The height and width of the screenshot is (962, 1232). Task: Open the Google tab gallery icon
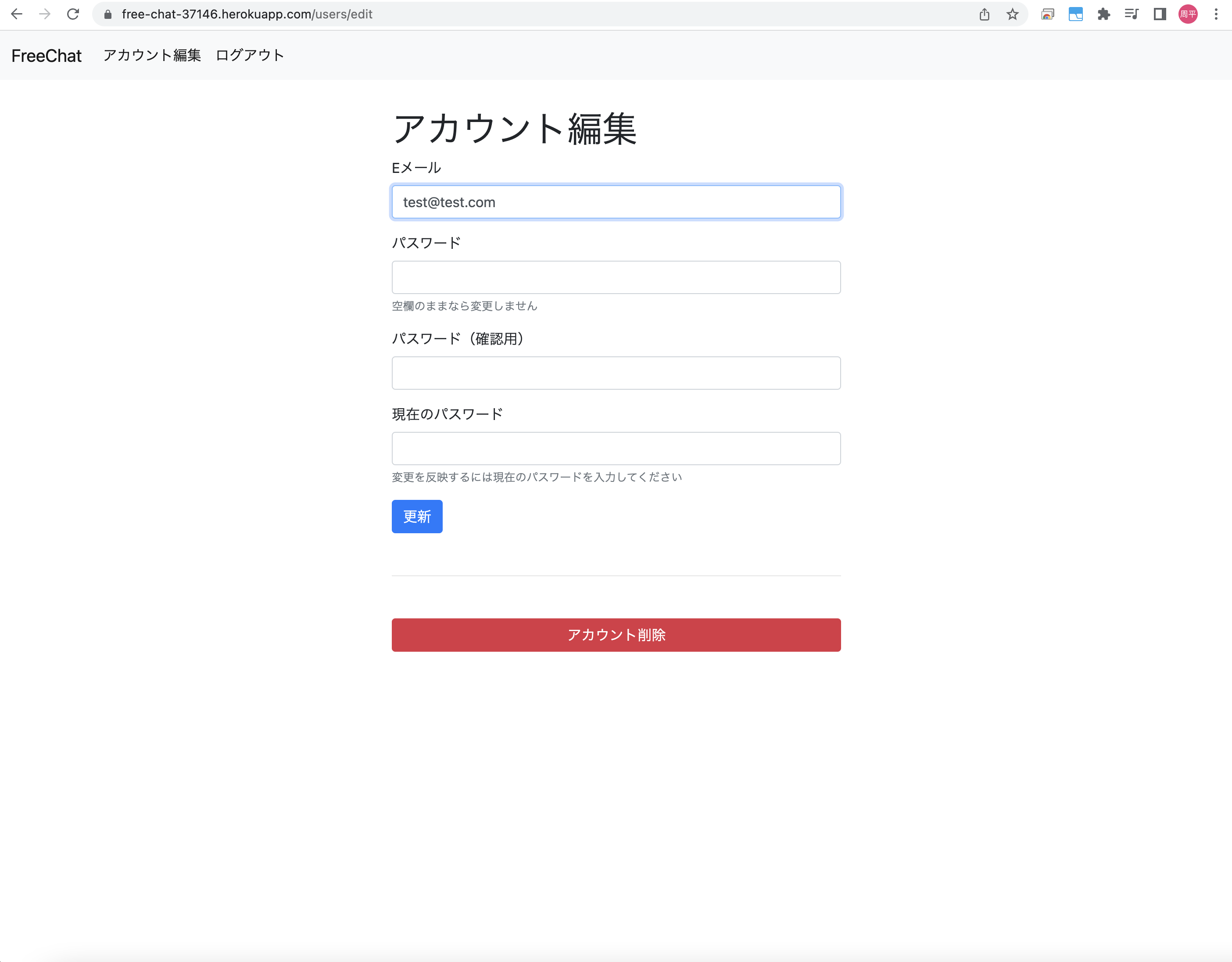1048,14
